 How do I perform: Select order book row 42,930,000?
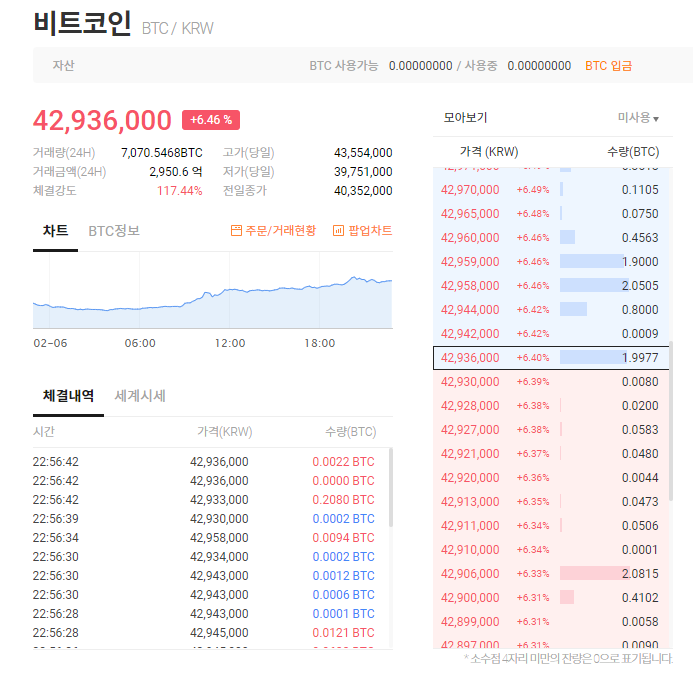pos(550,381)
